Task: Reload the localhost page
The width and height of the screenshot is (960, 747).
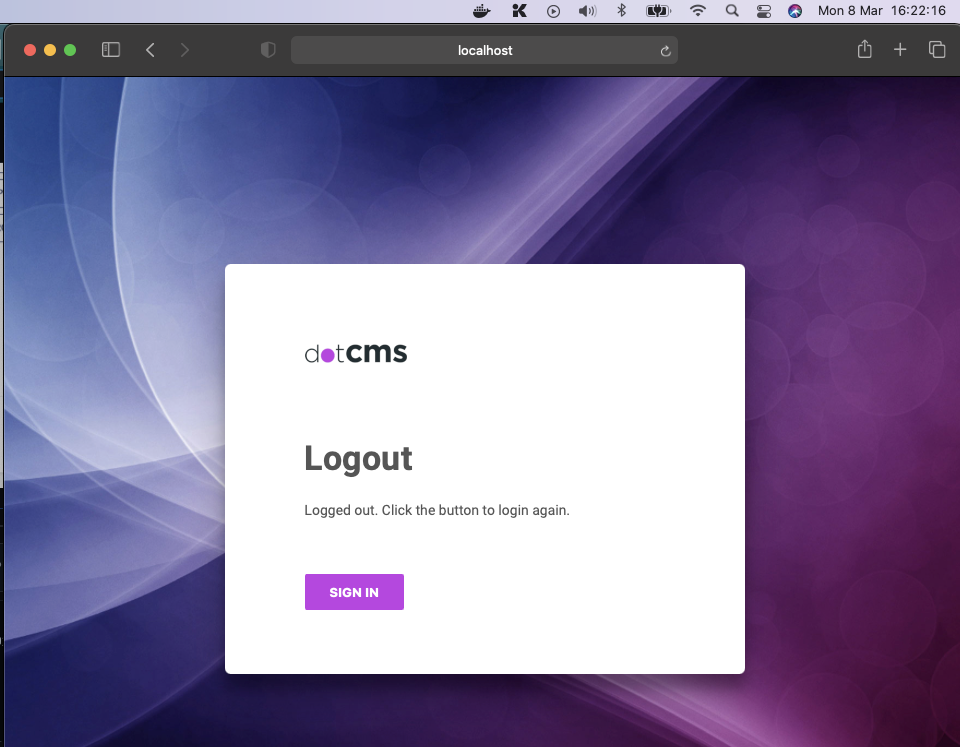Action: [666, 51]
